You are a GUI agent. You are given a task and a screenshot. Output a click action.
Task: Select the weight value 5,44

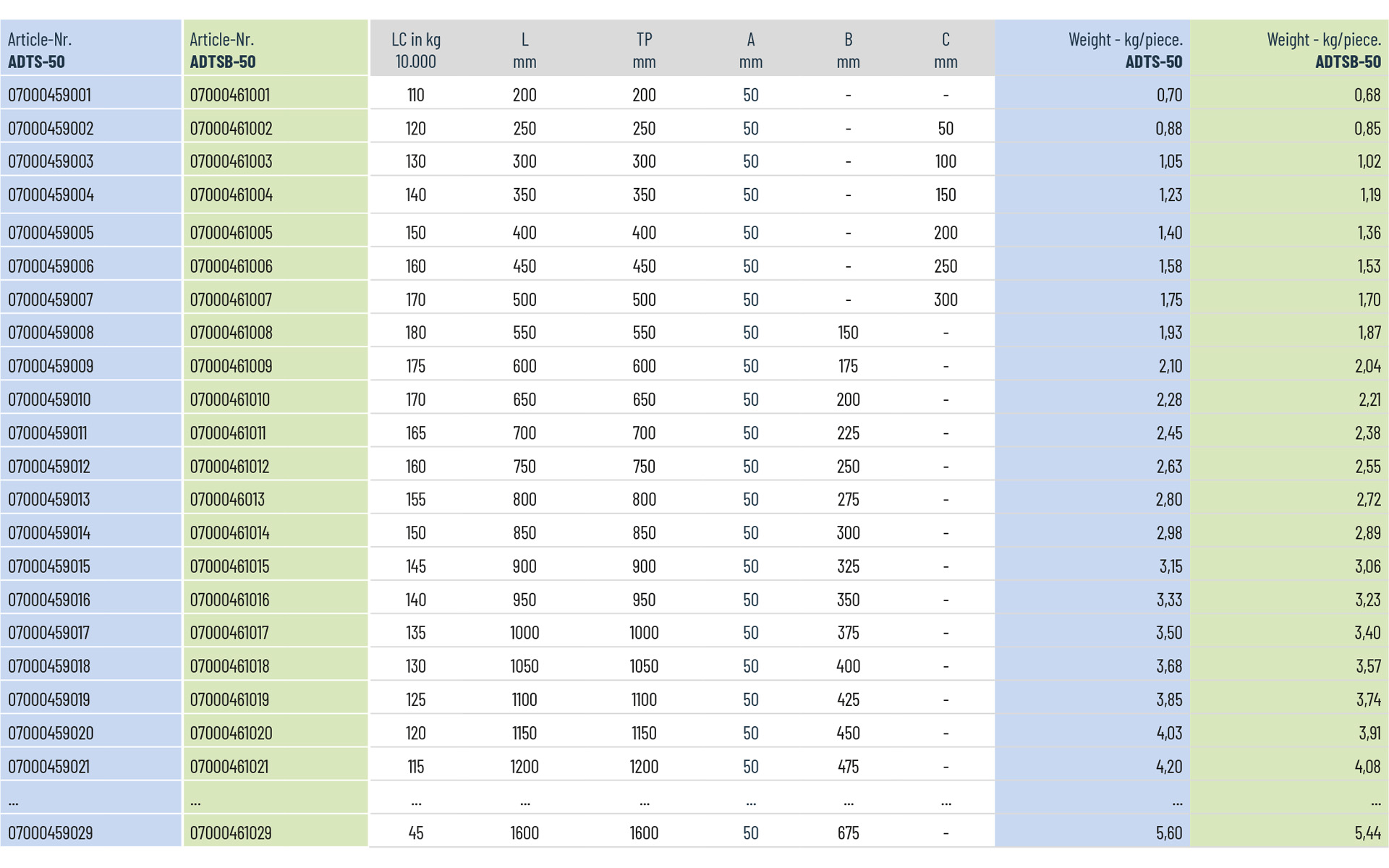[x=1367, y=833]
